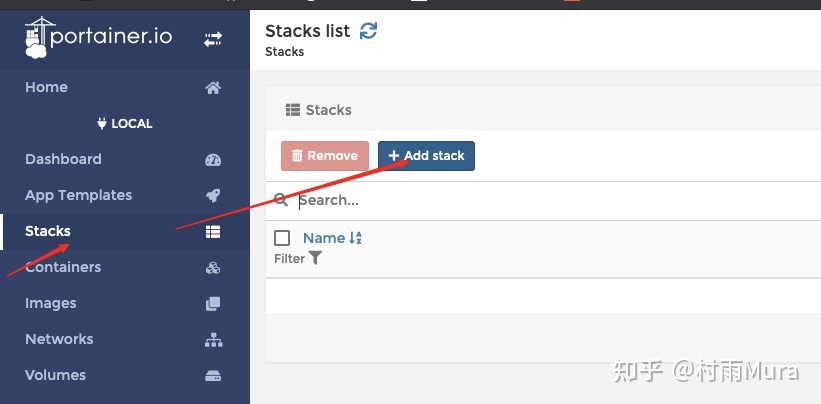821x404 pixels.
Task: Open the Home menu item
Action: tap(47, 87)
